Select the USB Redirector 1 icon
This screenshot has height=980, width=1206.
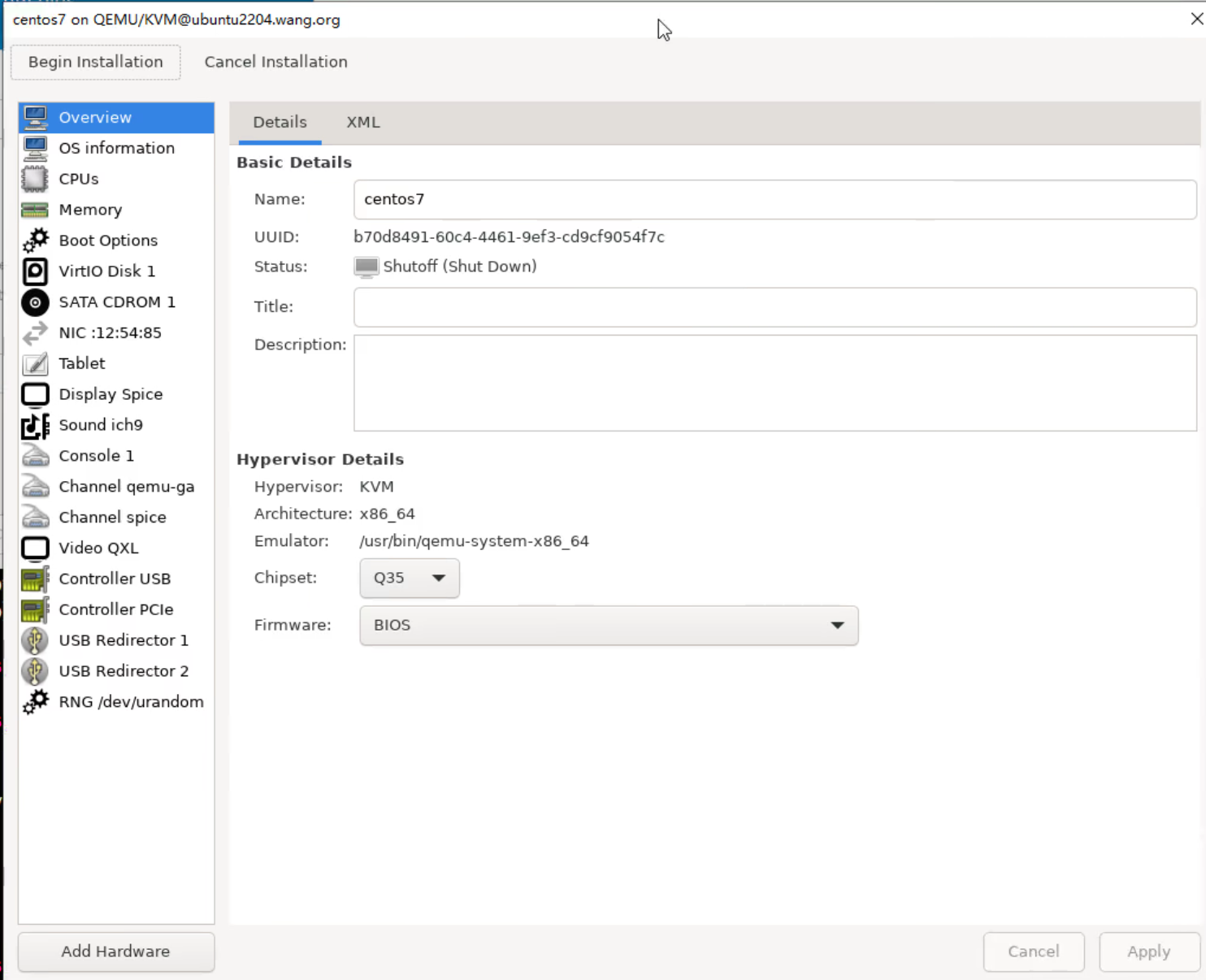[x=35, y=640]
